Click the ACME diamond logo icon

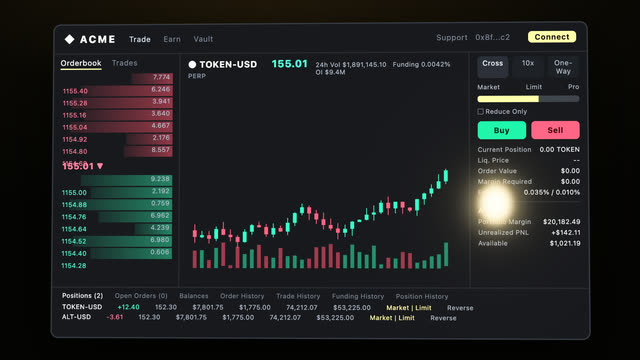[x=69, y=39]
